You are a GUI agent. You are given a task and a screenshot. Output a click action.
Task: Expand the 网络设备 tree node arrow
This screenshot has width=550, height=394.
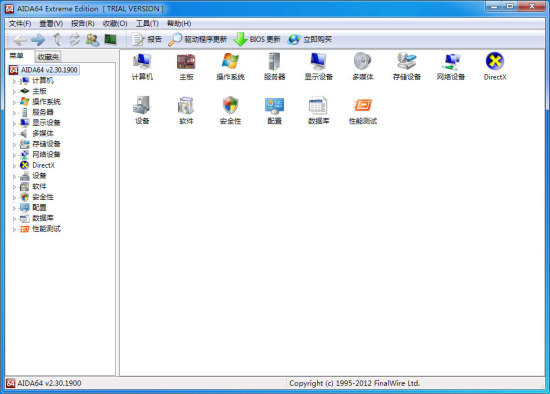tap(14, 155)
